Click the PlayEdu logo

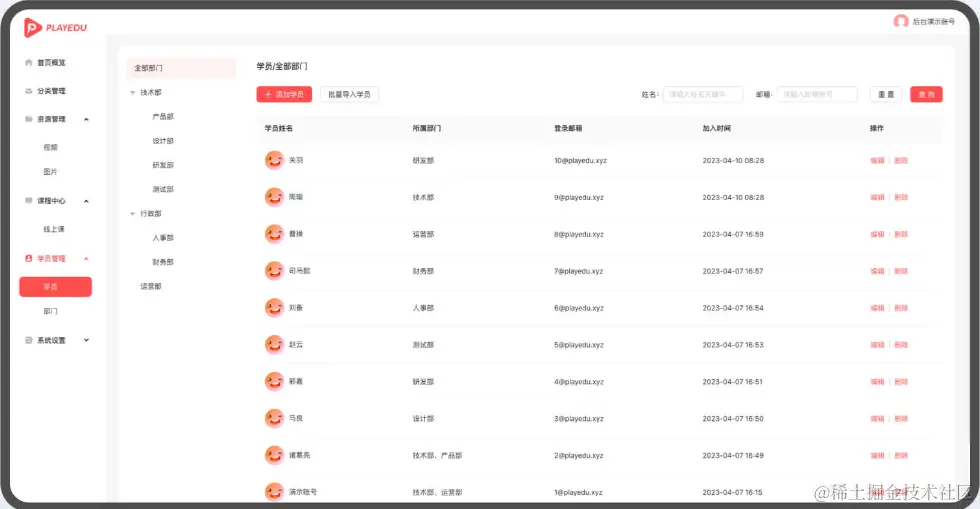click(x=55, y=28)
